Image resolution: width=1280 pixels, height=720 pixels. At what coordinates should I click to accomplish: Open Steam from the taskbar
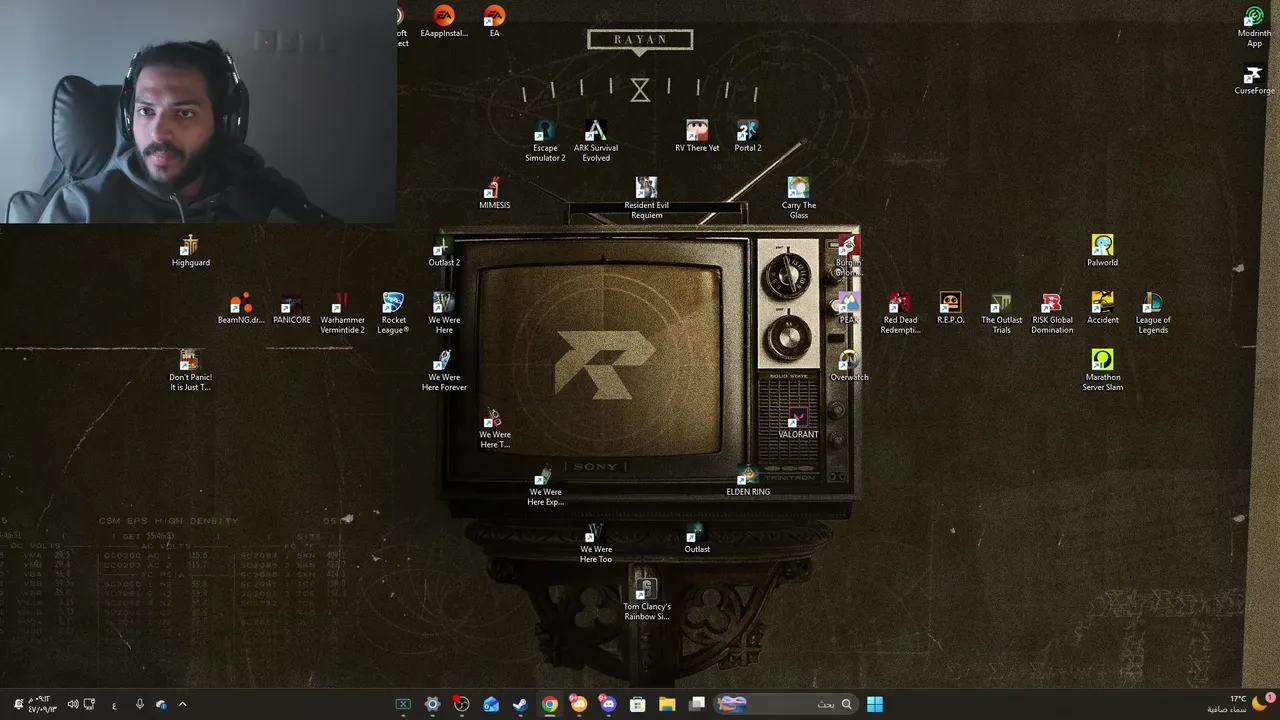[x=520, y=704]
